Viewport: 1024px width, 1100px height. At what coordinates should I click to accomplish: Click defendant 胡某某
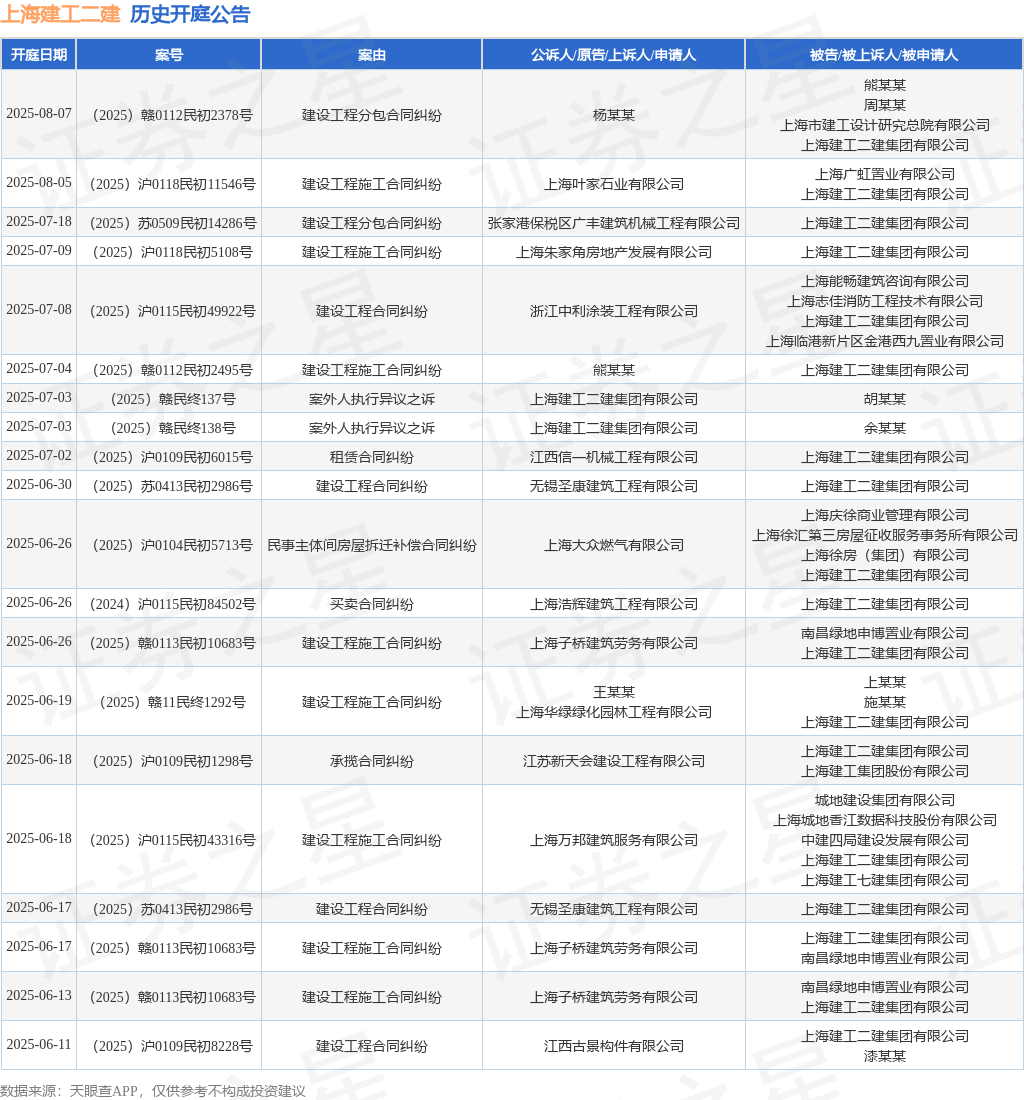[884, 399]
